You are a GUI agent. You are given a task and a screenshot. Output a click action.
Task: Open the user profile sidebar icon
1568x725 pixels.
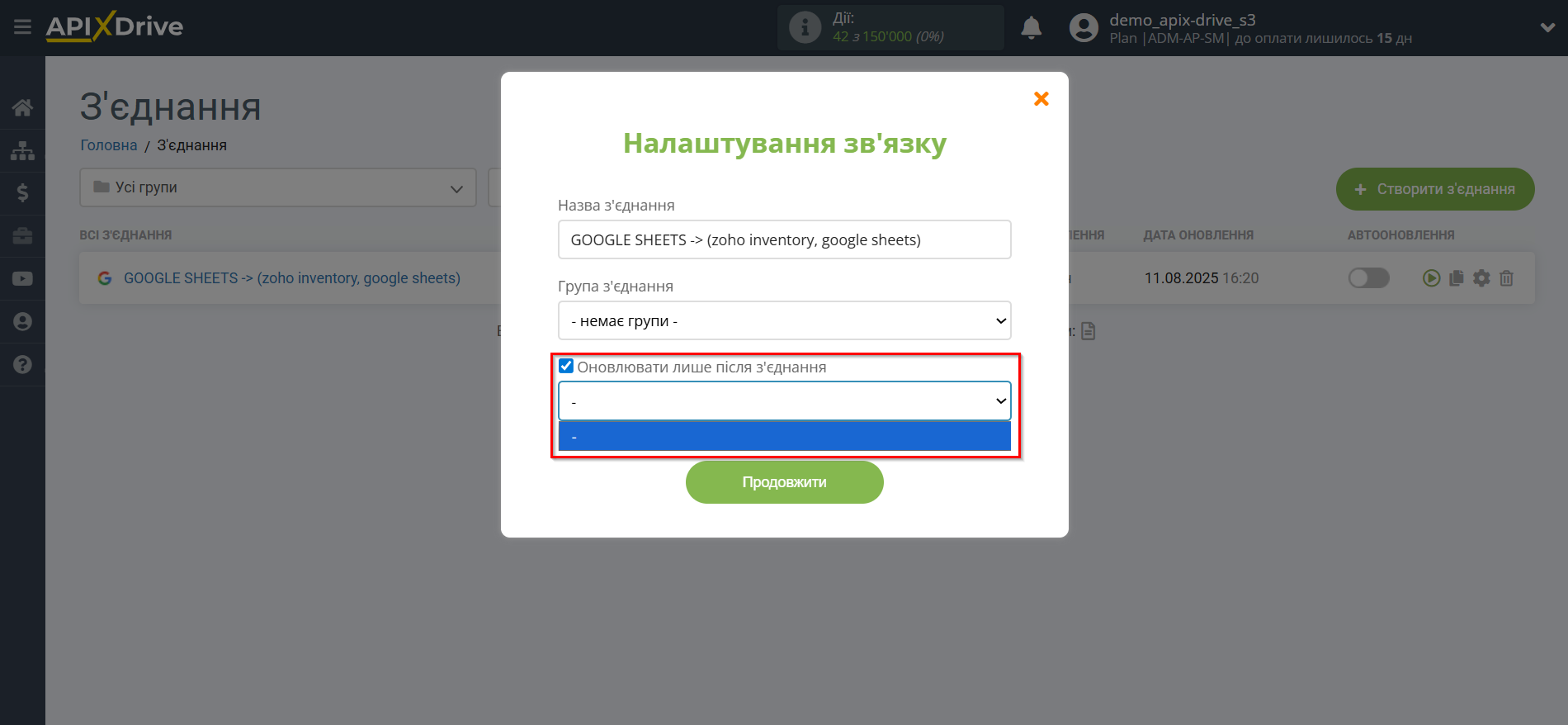point(22,322)
